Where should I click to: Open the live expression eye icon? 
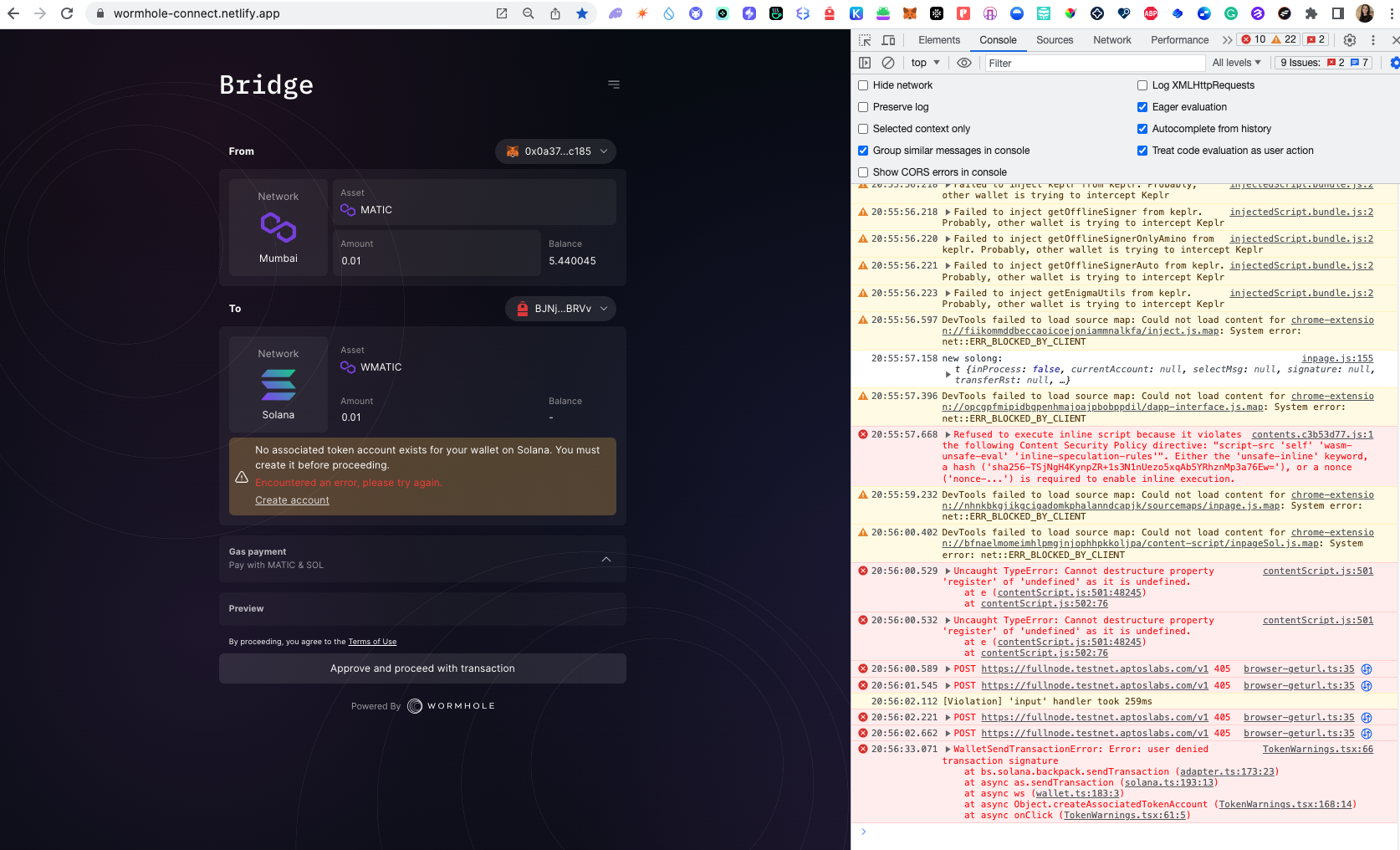[963, 63]
